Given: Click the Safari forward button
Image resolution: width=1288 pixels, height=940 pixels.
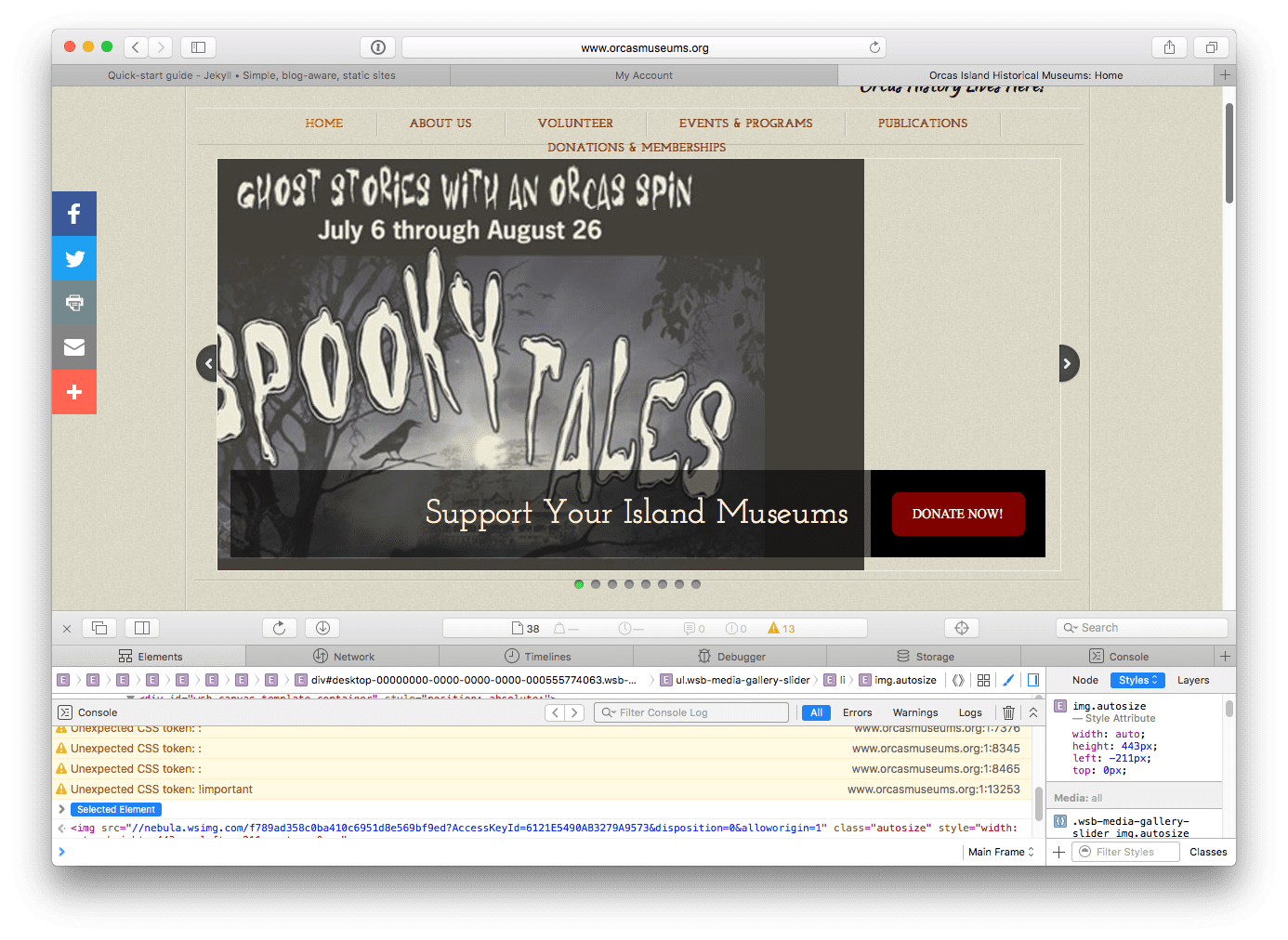Looking at the screenshot, I should tap(161, 47).
